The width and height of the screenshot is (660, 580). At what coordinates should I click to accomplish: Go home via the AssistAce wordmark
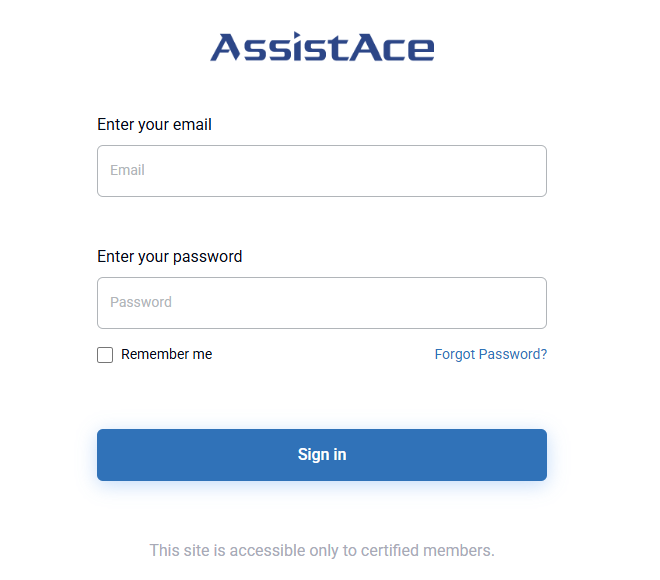[x=322, y=47]
